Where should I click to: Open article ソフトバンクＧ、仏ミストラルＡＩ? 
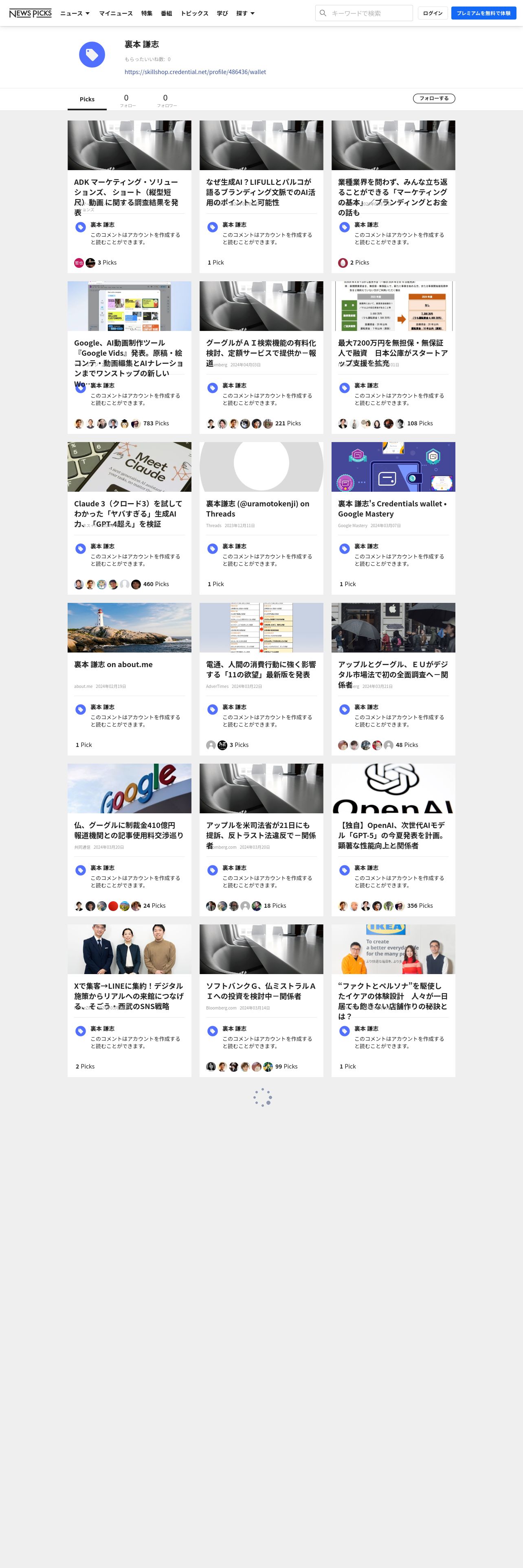[x=261, y=990]
